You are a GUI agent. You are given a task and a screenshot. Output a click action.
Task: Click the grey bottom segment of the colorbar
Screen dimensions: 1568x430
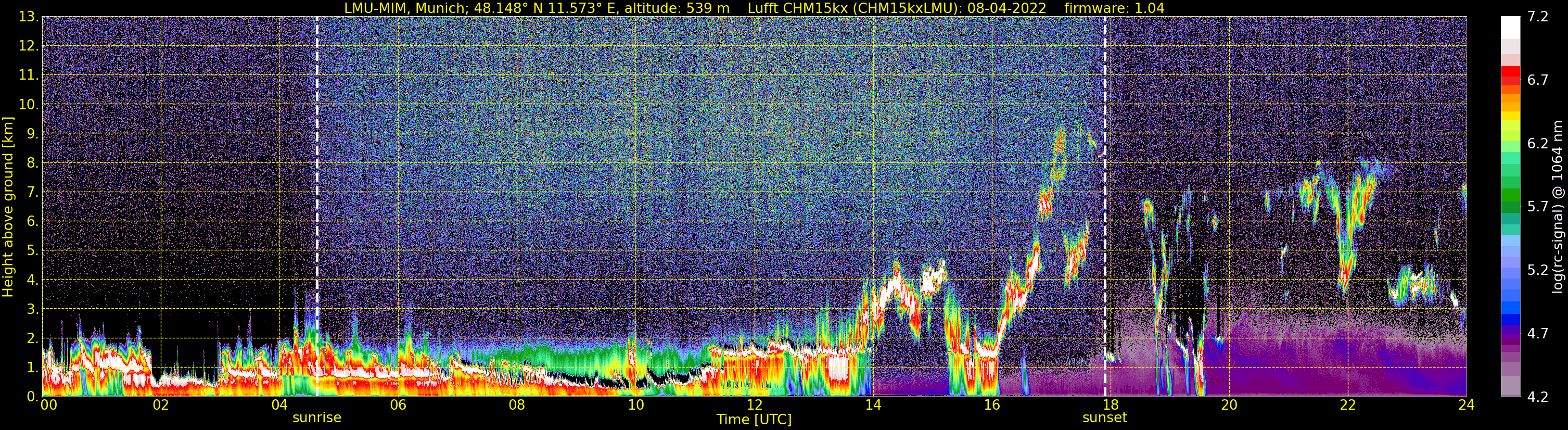[x=1511, y=386]
